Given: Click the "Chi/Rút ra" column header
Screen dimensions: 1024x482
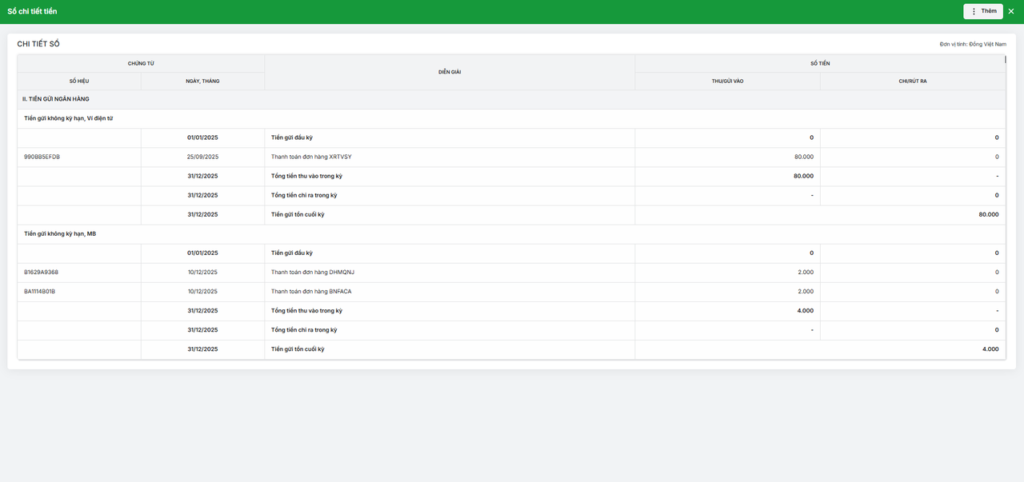Looking at the screenshot, I should click(x=913, y=81).
